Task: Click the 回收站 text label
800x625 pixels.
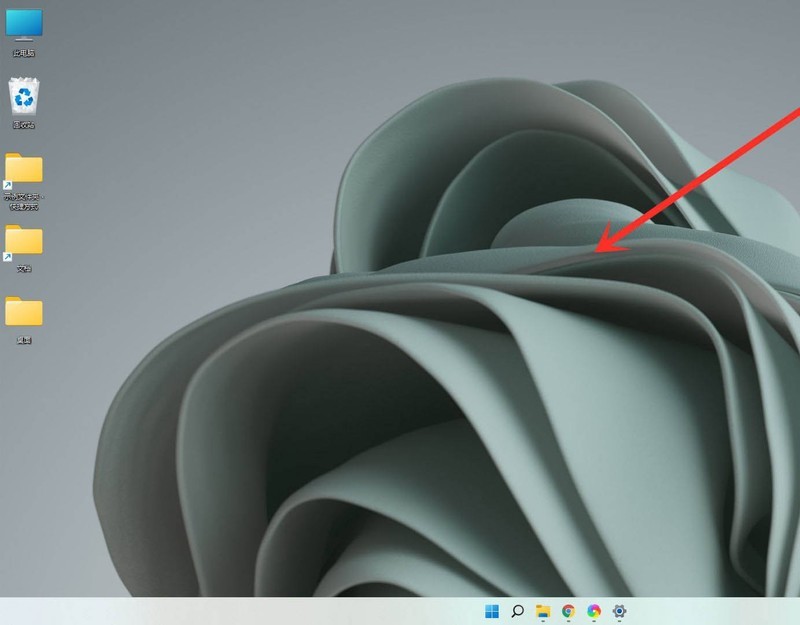Action: click(x=24, y=125)
